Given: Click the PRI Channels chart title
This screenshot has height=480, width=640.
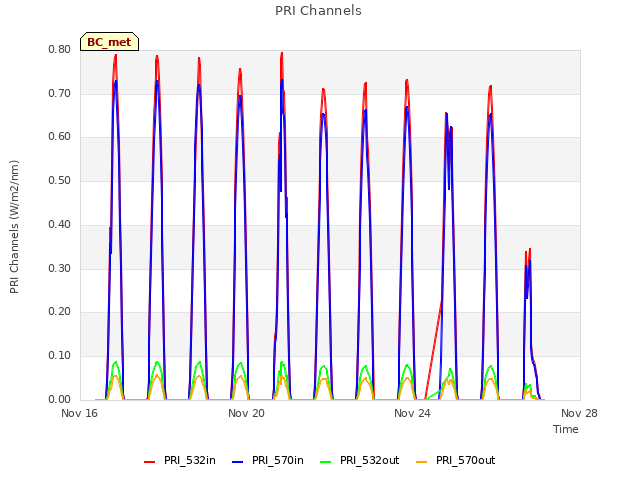Looking at the screenshot, I should click(x=318, y=11).
